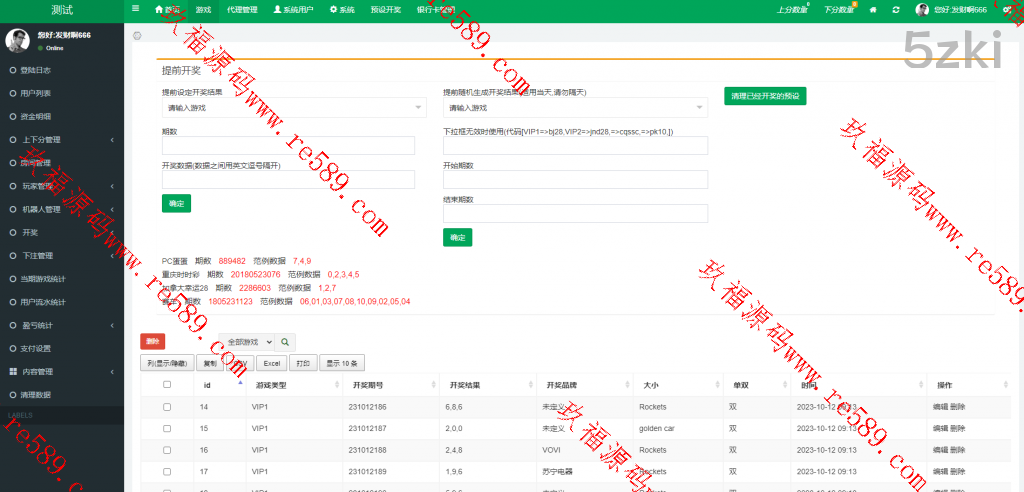The image size is (1024, 492).
Task: Click the 开始期数 input field
Action: tap(575, 179)
